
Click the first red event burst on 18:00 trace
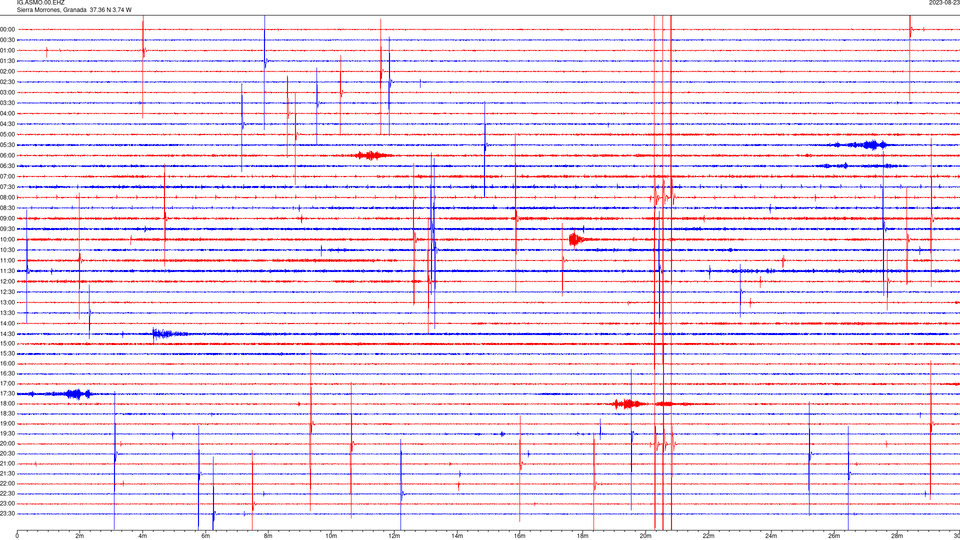(628, 403)
